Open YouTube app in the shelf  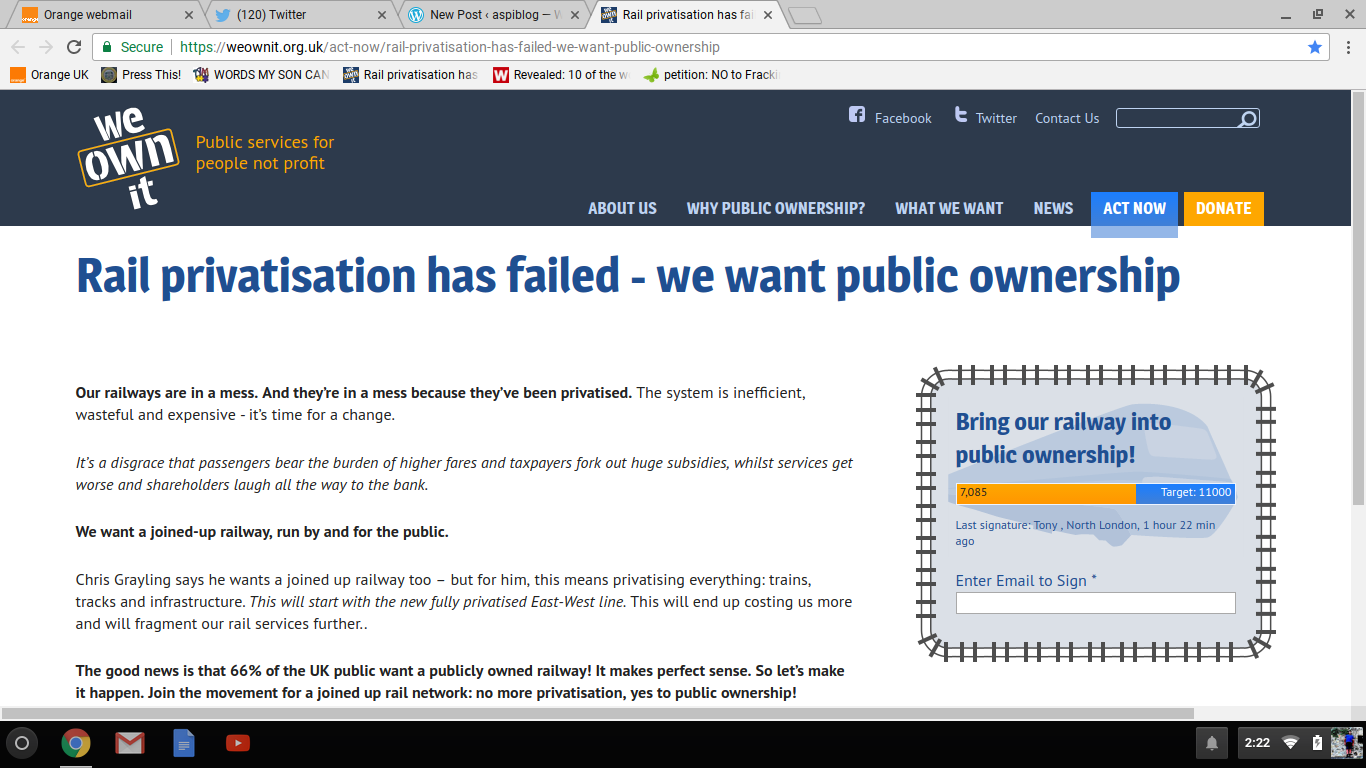(238, 743)
